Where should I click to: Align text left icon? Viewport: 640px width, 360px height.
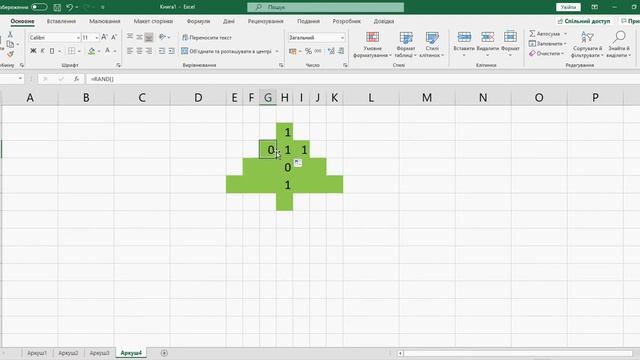130,51
